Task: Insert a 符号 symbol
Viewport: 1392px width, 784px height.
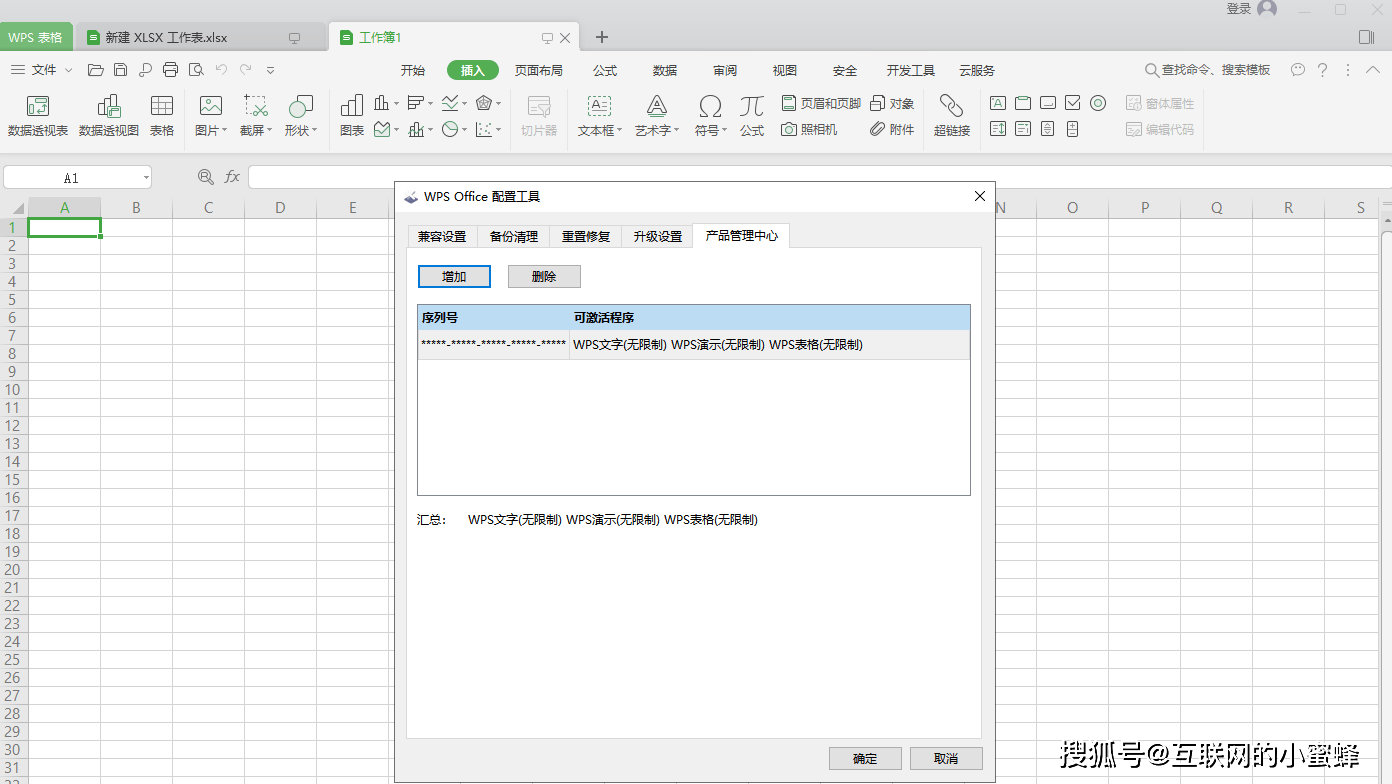Action: [711, 116]
